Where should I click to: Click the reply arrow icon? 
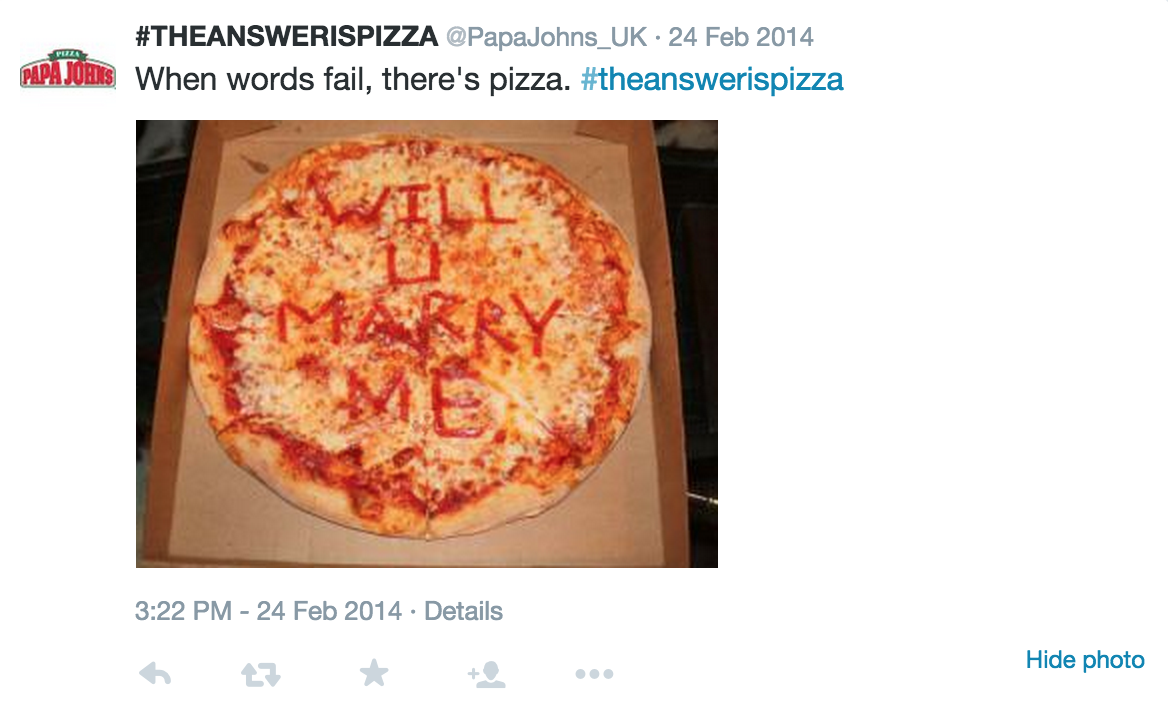pyautogui.click(x=155, y=674)
